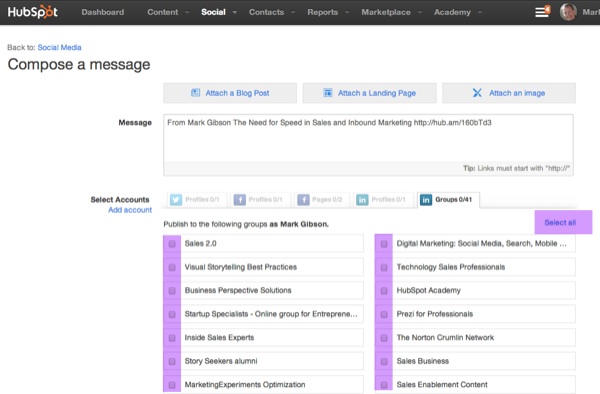Check the Sales 2.0 group
The image size is (600, 394).
tap(172, 244)
